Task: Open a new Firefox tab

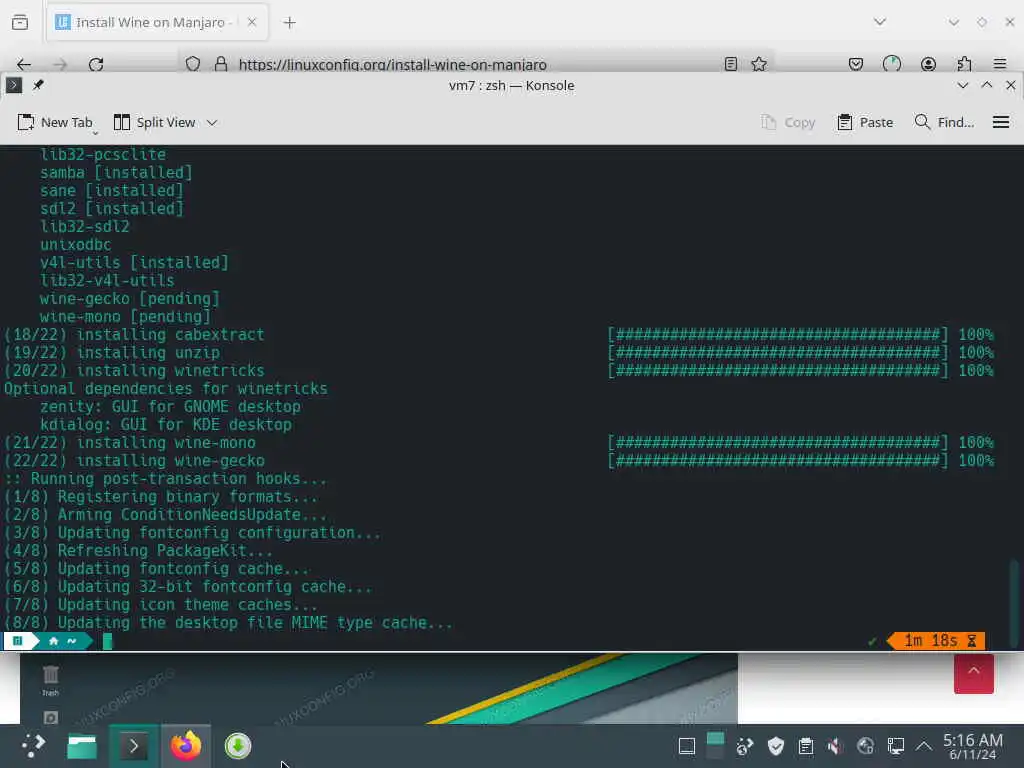Action: coord(289,23)
